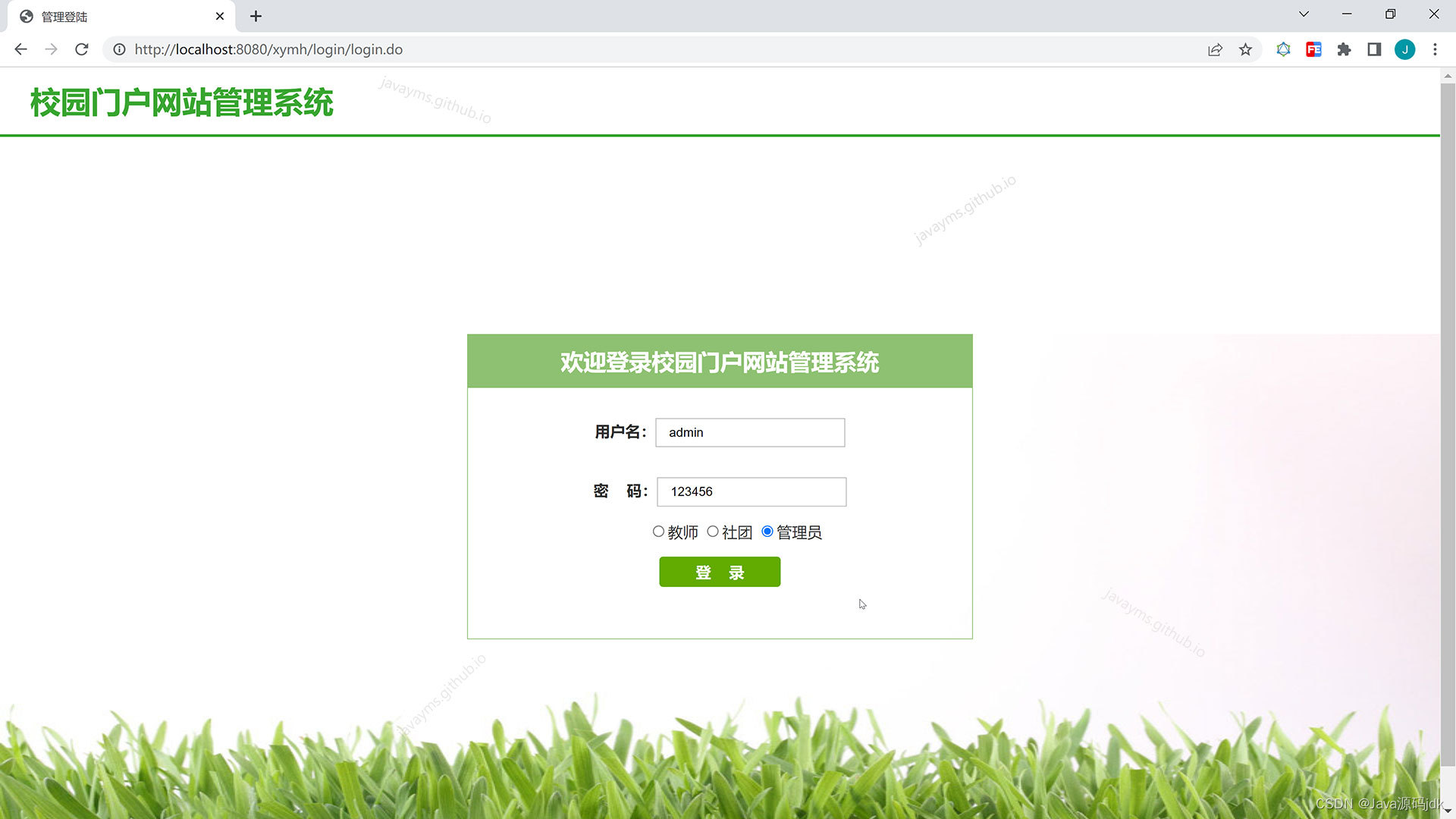
Task: Open the extensions puzzle icon
Action: [1344, 49]
